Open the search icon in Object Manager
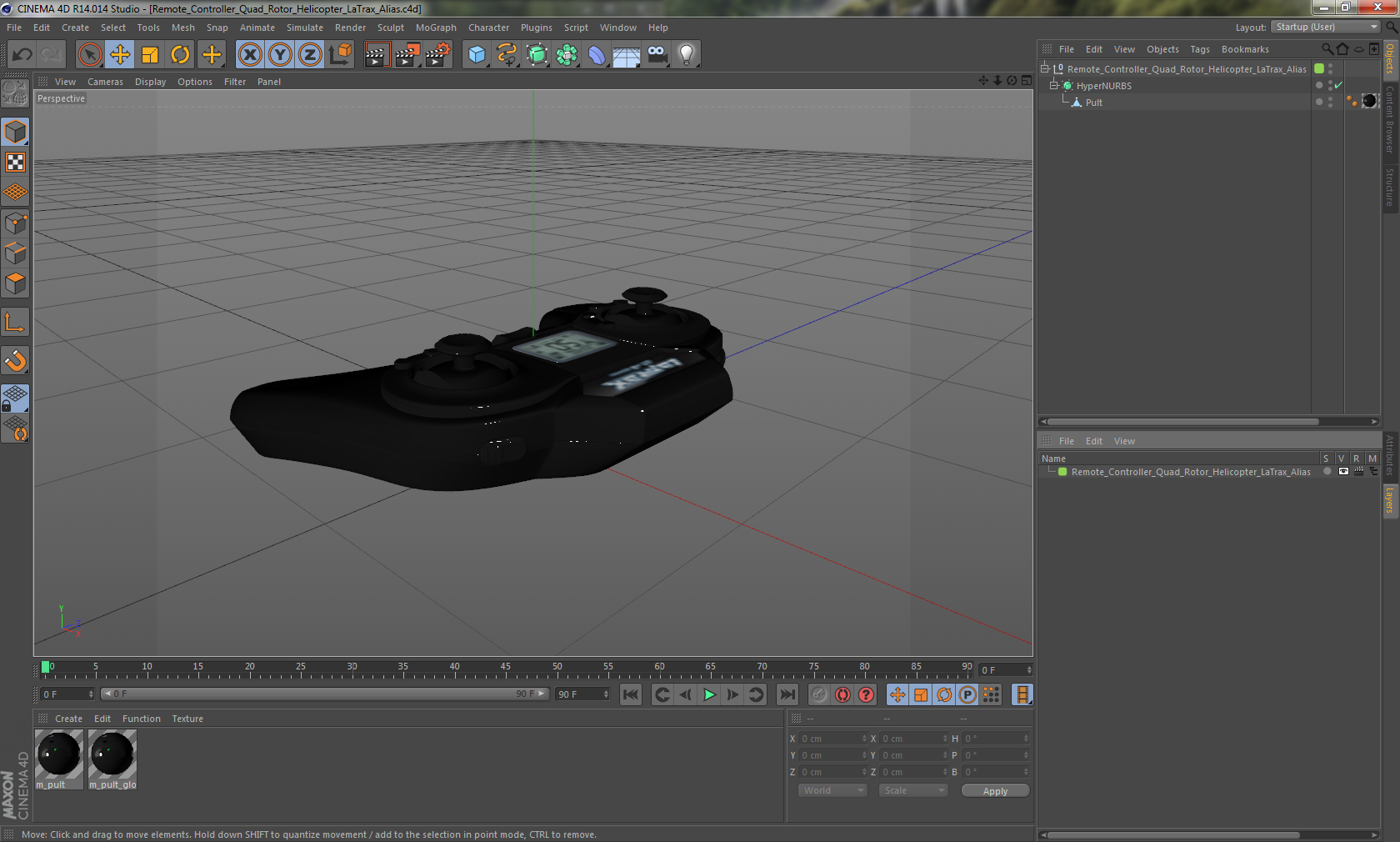Viewport: 1400px width, 842px height. (x=1327, y=49)
